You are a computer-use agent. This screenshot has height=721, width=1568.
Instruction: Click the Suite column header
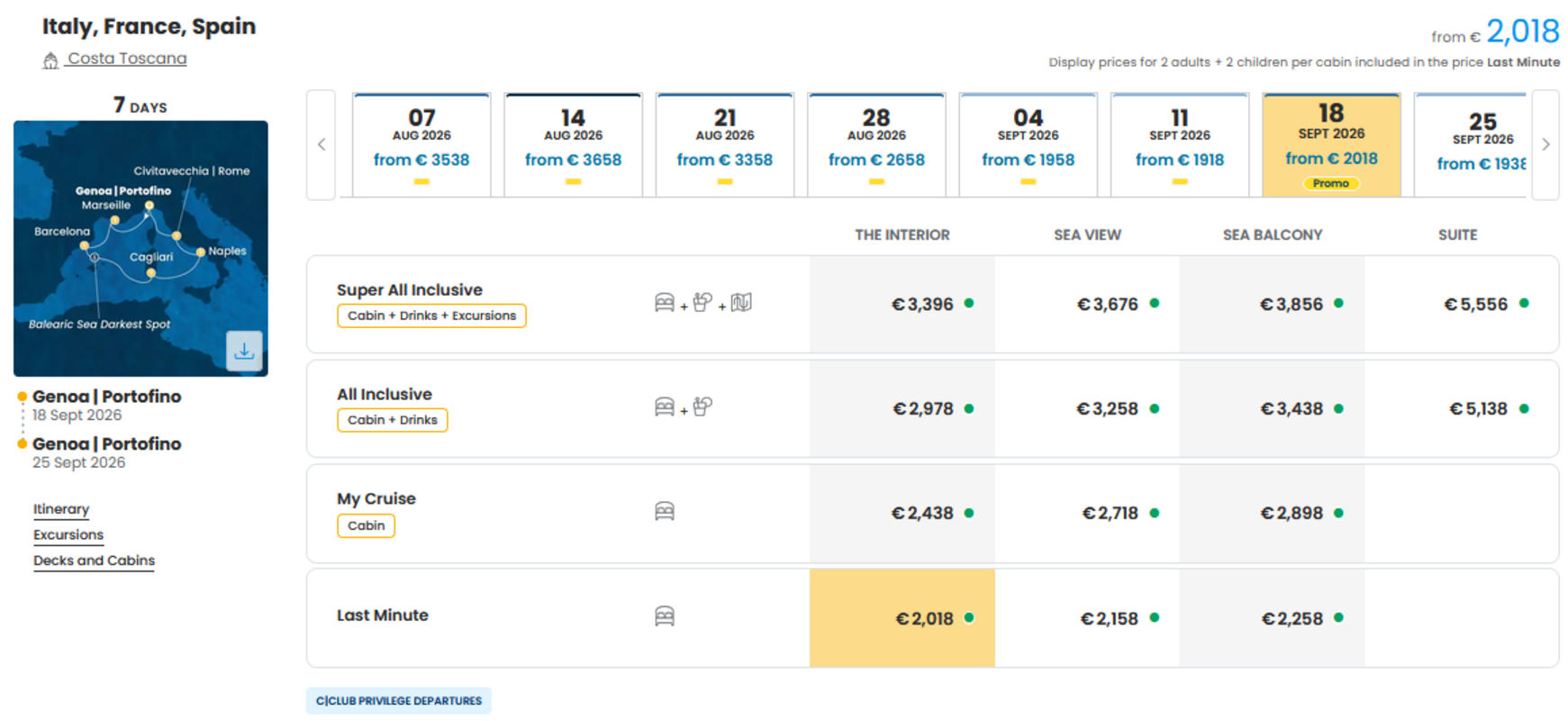[1458, 235]
